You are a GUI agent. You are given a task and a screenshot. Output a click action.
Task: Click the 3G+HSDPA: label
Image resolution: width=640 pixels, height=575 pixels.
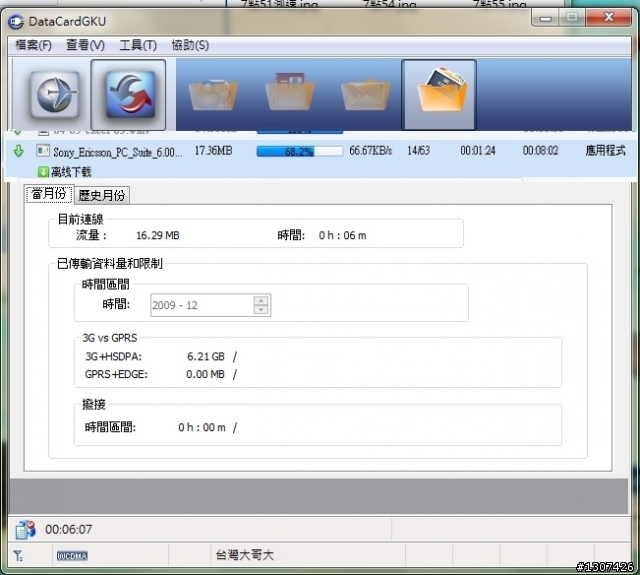(x=113, y=357)
